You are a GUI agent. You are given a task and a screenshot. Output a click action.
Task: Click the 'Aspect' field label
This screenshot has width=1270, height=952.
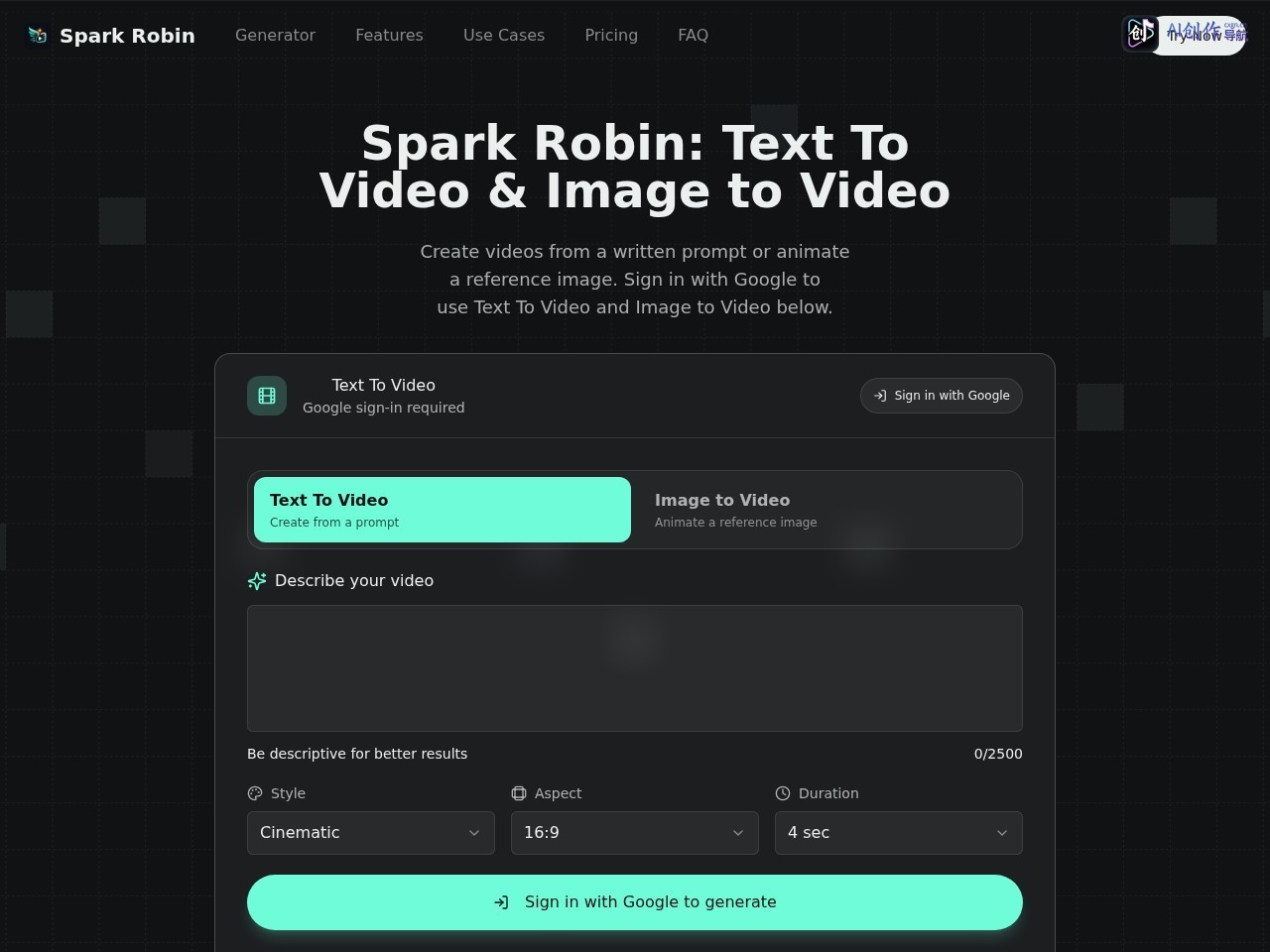[558, 793]
